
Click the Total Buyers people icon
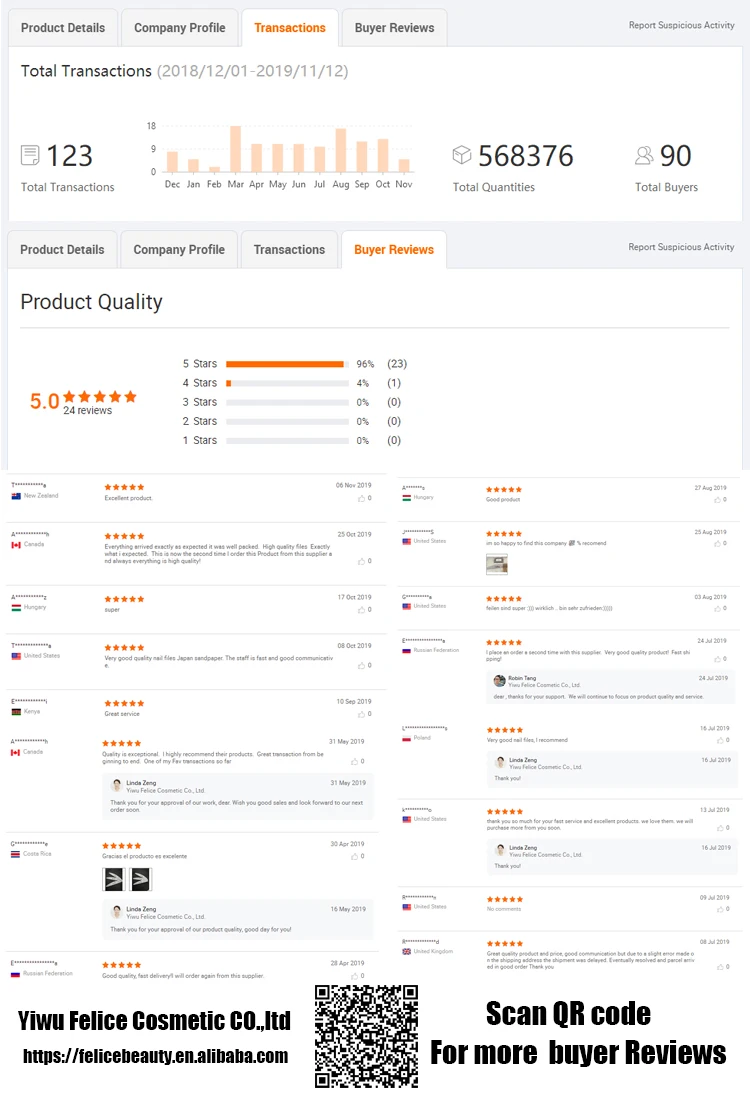point(644,156)
